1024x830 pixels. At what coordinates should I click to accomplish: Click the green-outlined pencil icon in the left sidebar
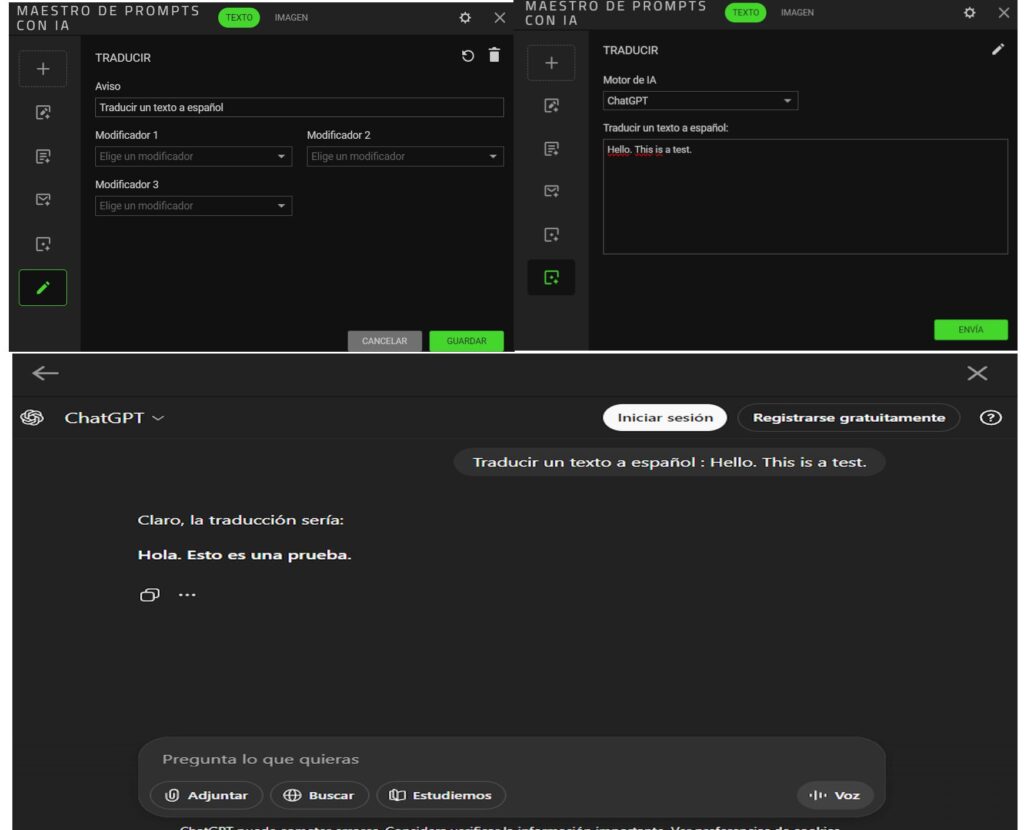tap(43, 288)
